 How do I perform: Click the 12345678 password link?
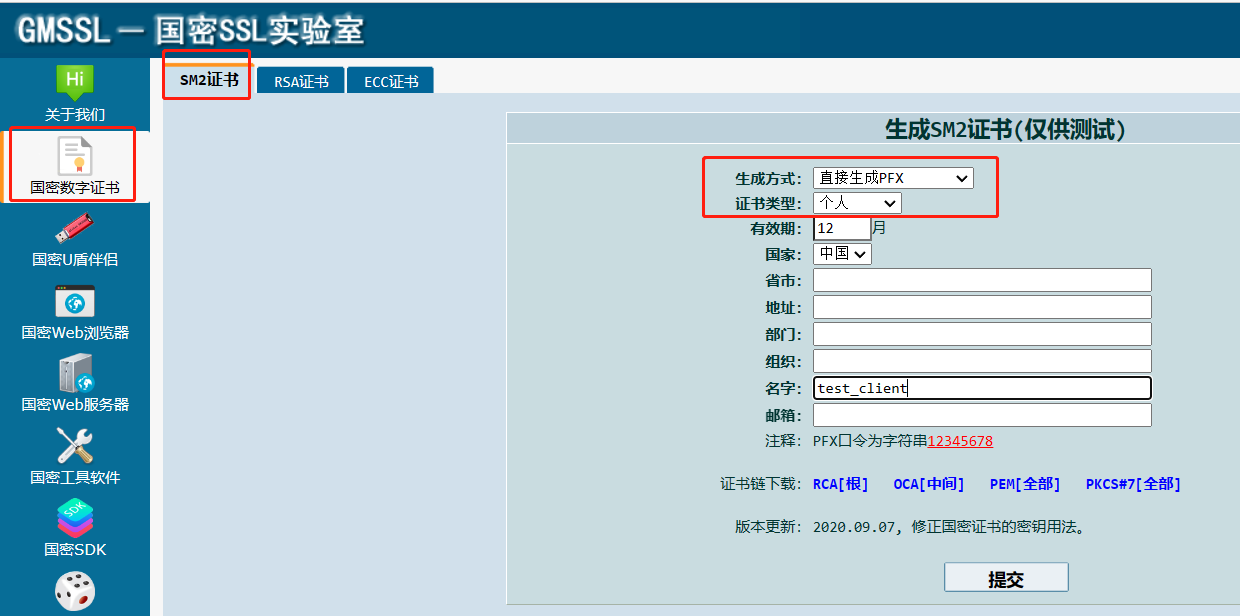[960, 440]
